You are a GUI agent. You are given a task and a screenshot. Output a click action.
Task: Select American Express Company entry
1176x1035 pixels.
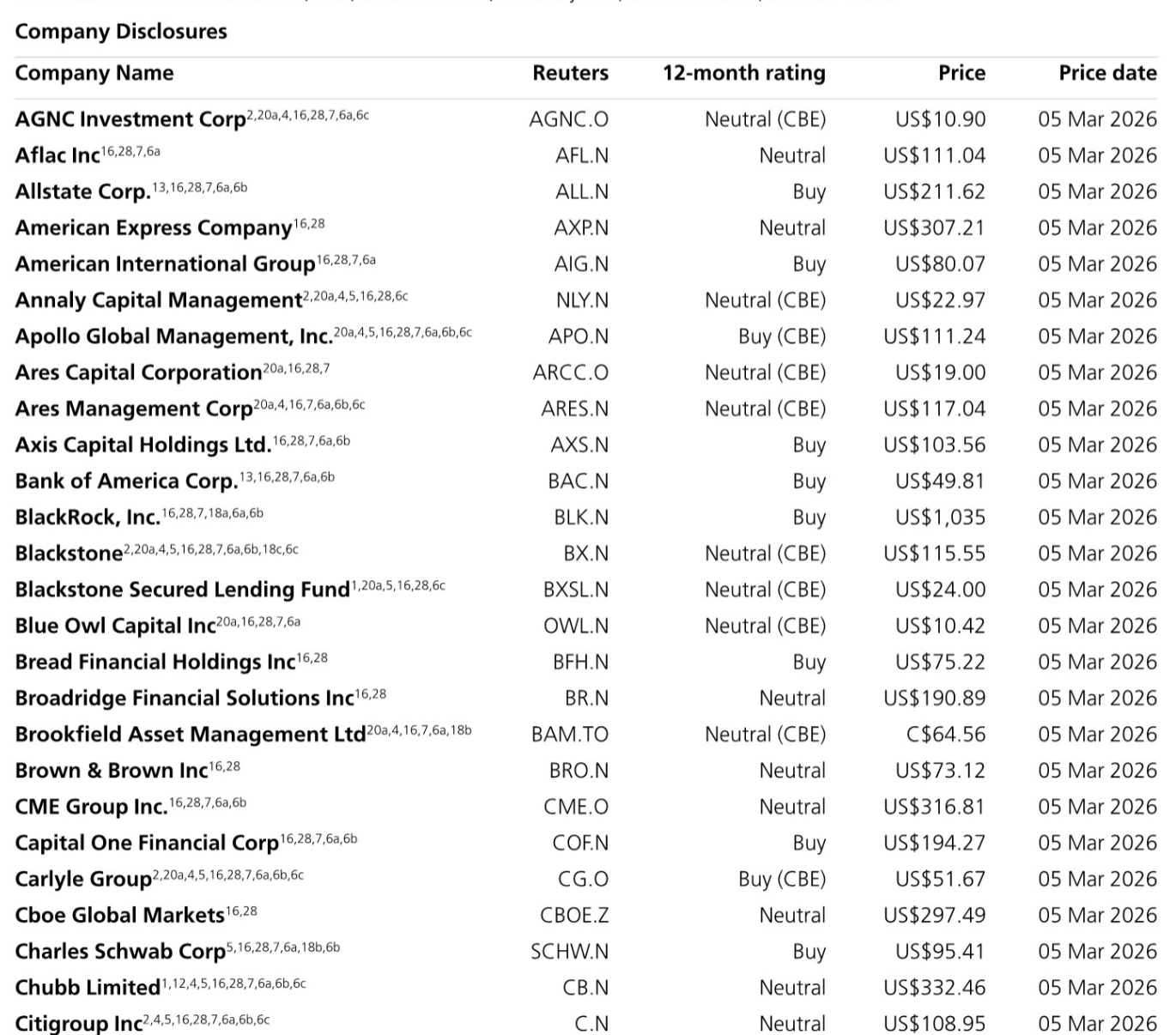pyautogui.click(x=154, y=228)
